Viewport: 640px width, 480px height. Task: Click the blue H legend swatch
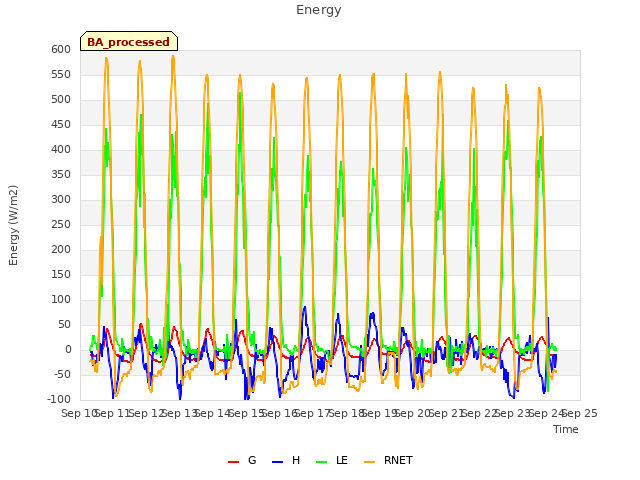[278, 462]
